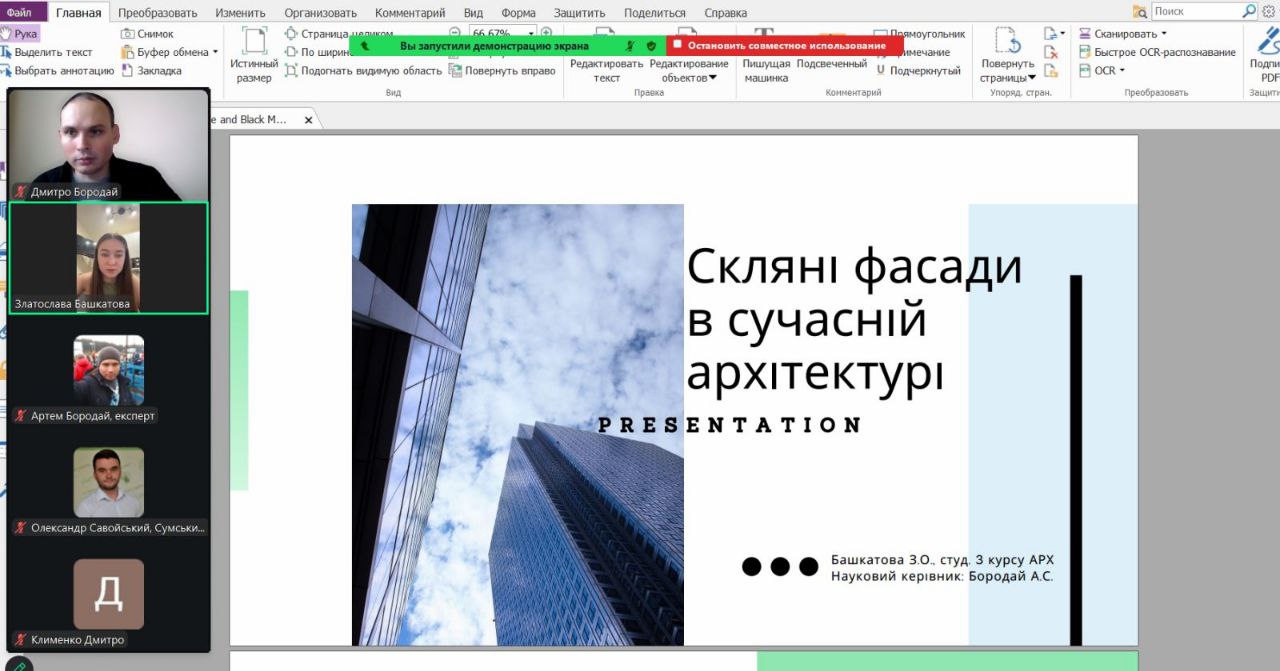Screen dimensions: 1280x671
Task: Open the Буфер обмена dropdown
Action: tap(215, 52)
